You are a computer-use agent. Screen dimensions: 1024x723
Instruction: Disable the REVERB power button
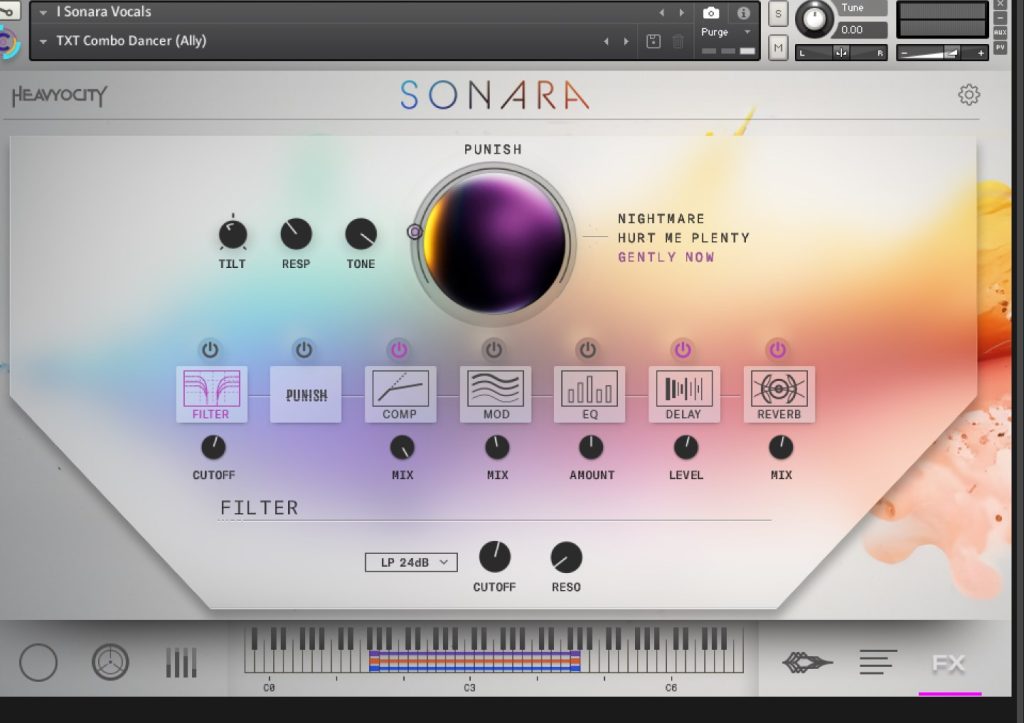pos(777,349)
